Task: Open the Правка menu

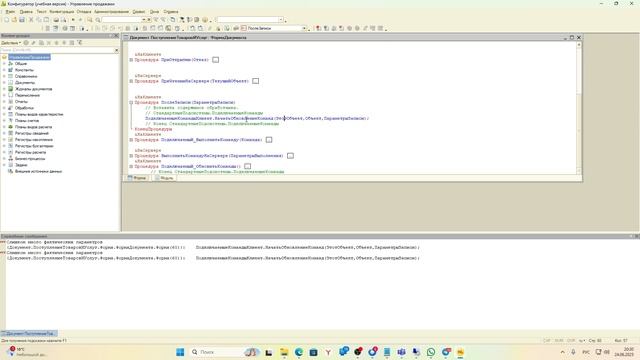Action: 26,12
